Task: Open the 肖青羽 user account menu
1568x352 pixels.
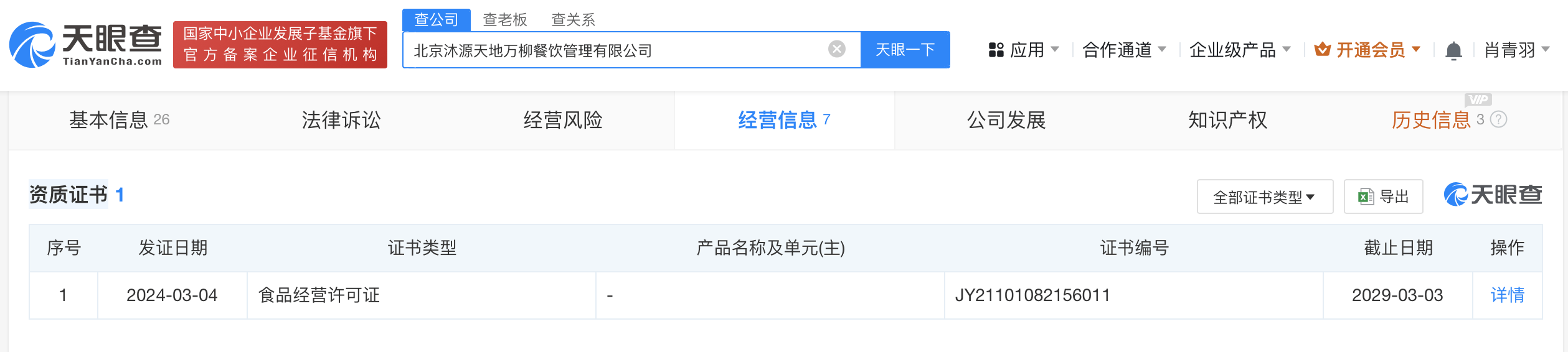Action: pos(1517,50)
